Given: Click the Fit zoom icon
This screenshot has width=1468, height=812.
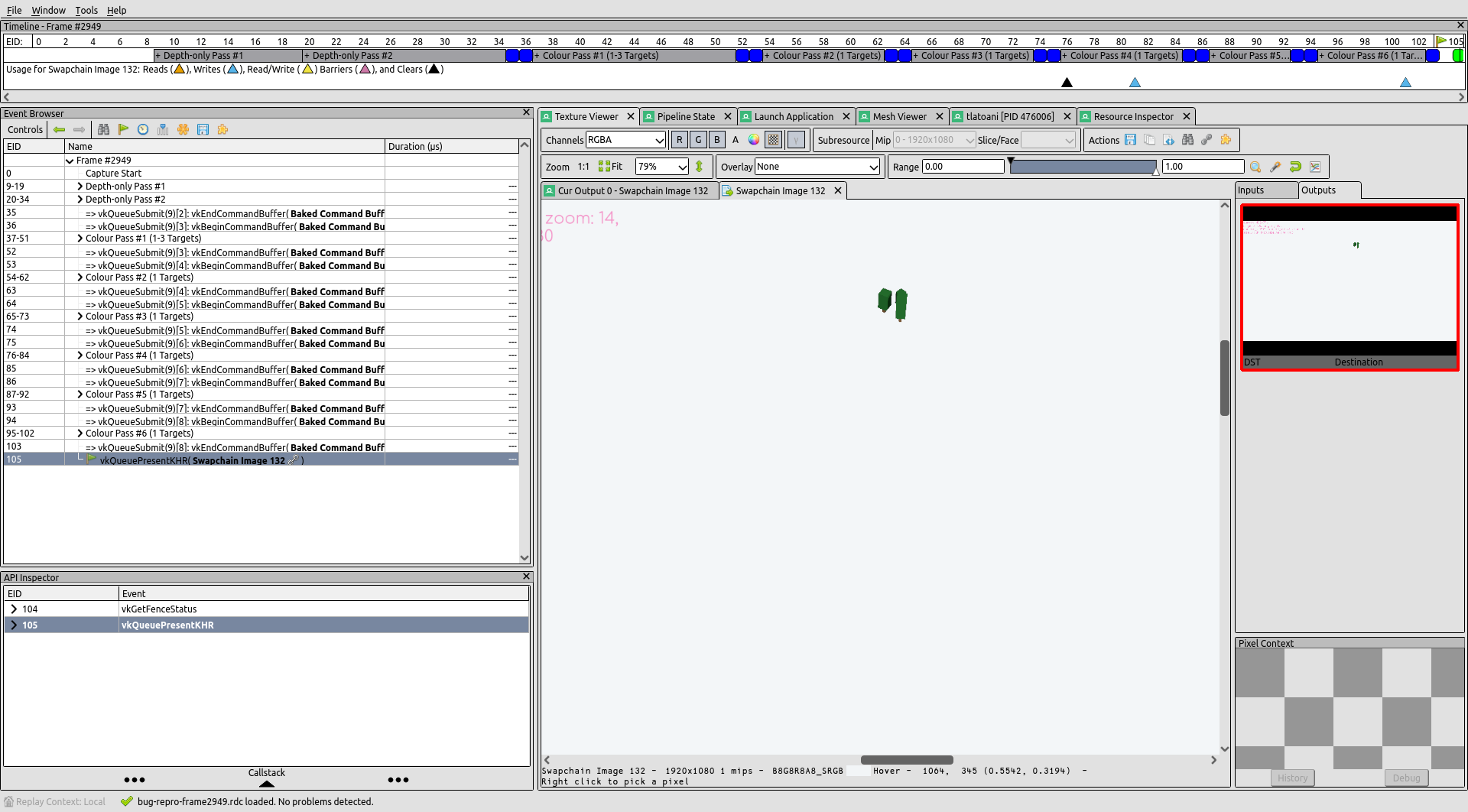Looking at the screenshot, I should (x=610, y=167).
